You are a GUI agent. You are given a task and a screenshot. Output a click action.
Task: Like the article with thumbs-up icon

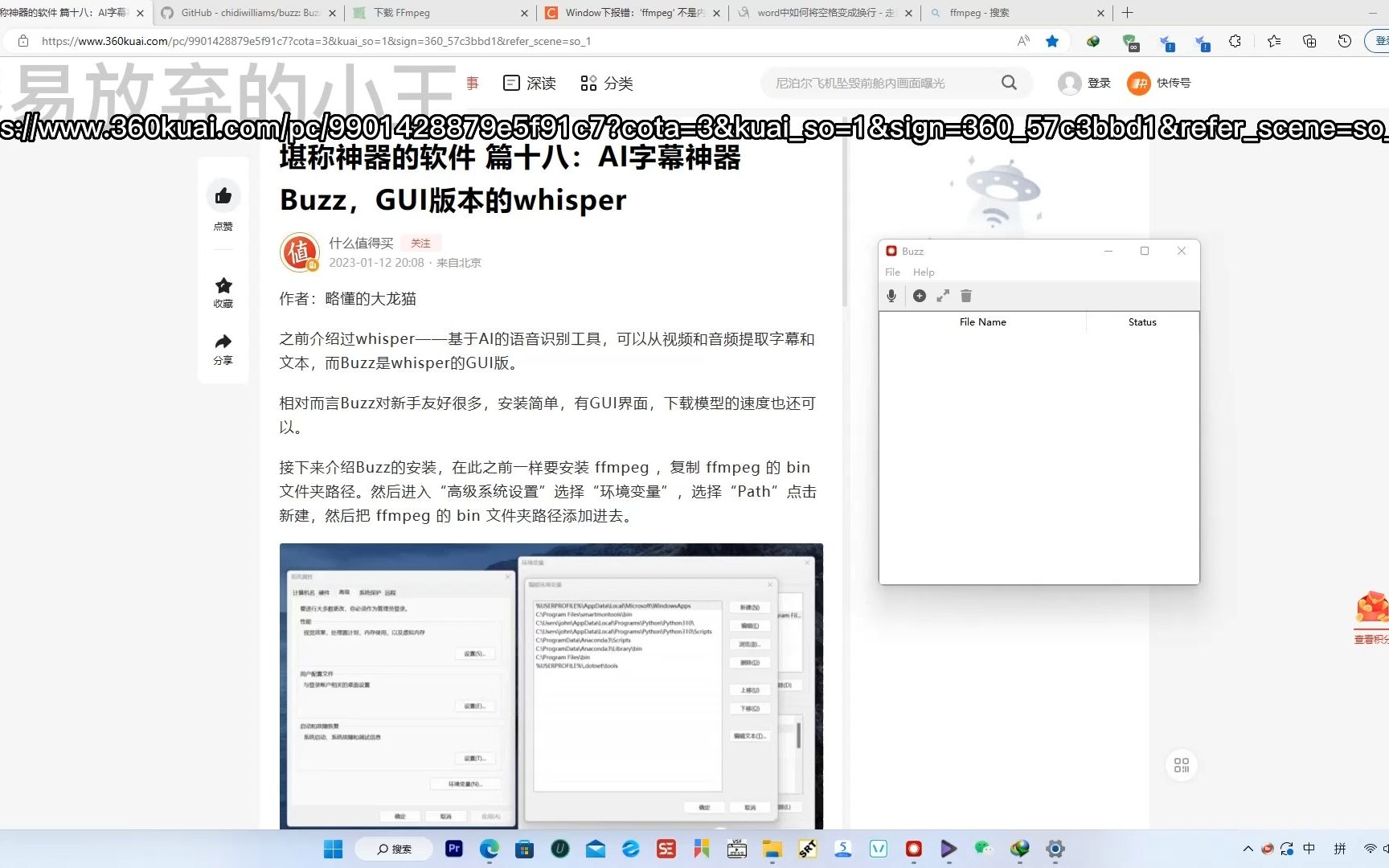(223, 196)
